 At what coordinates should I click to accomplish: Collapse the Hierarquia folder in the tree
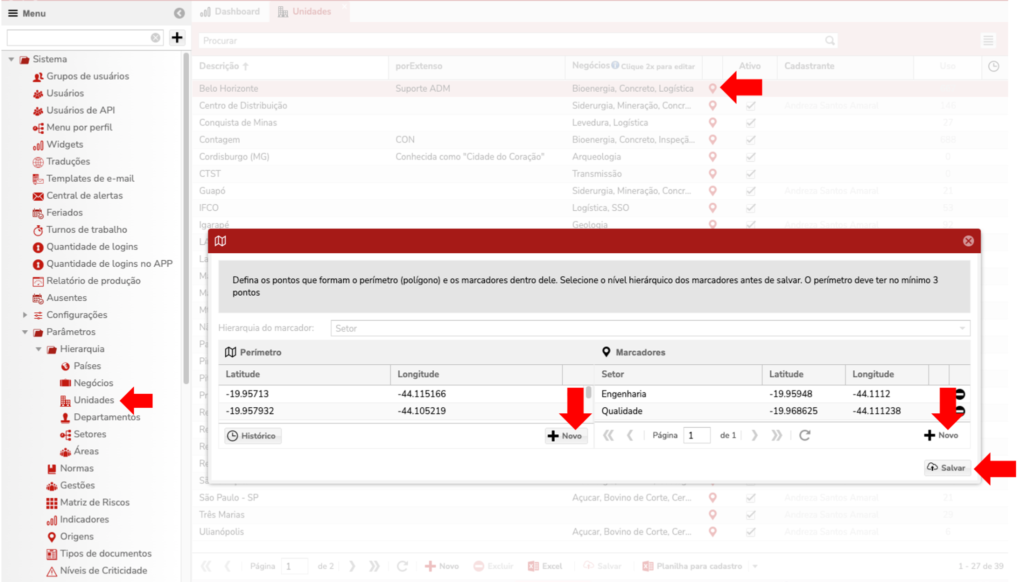tap(39, 349)
